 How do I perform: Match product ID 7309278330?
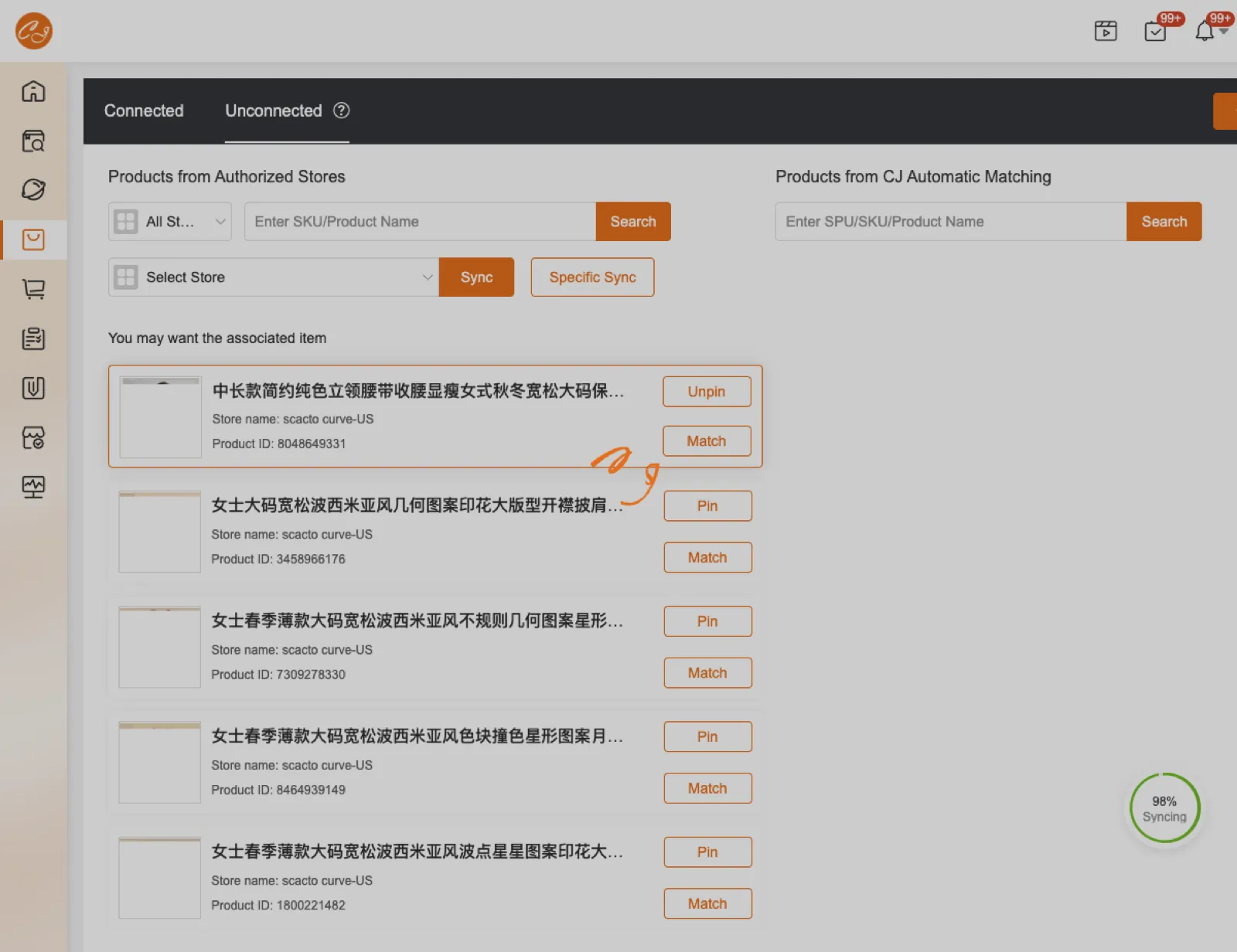click(x=707, y=673)
